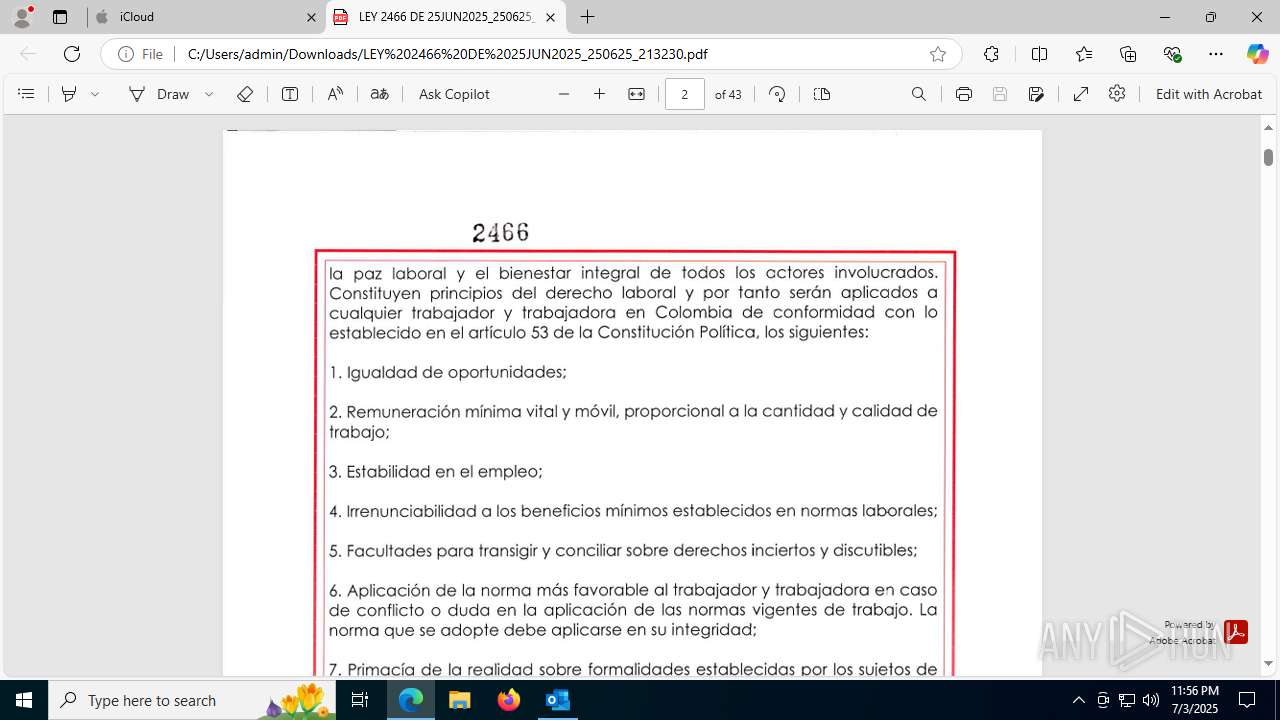Open the PDF contents sidebar icon
Viewport: 1280px width, 720px height.
tap(26, 94)
